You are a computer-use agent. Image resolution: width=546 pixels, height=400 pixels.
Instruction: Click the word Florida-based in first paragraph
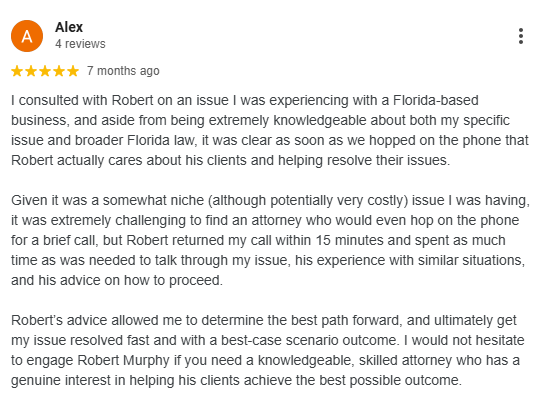[x=436, y=100]
